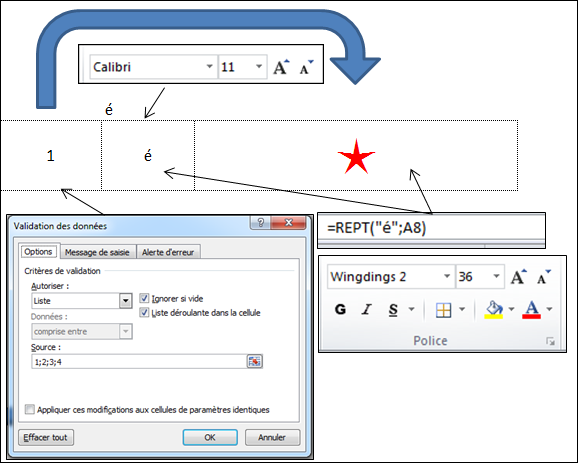Screen dimensions: 578x463
Task: Apply underline S formatting
Action: (x=393, y=309)
